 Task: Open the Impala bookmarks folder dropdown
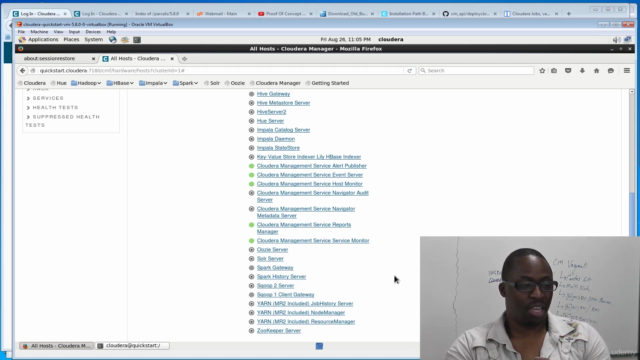click(153, 83)
